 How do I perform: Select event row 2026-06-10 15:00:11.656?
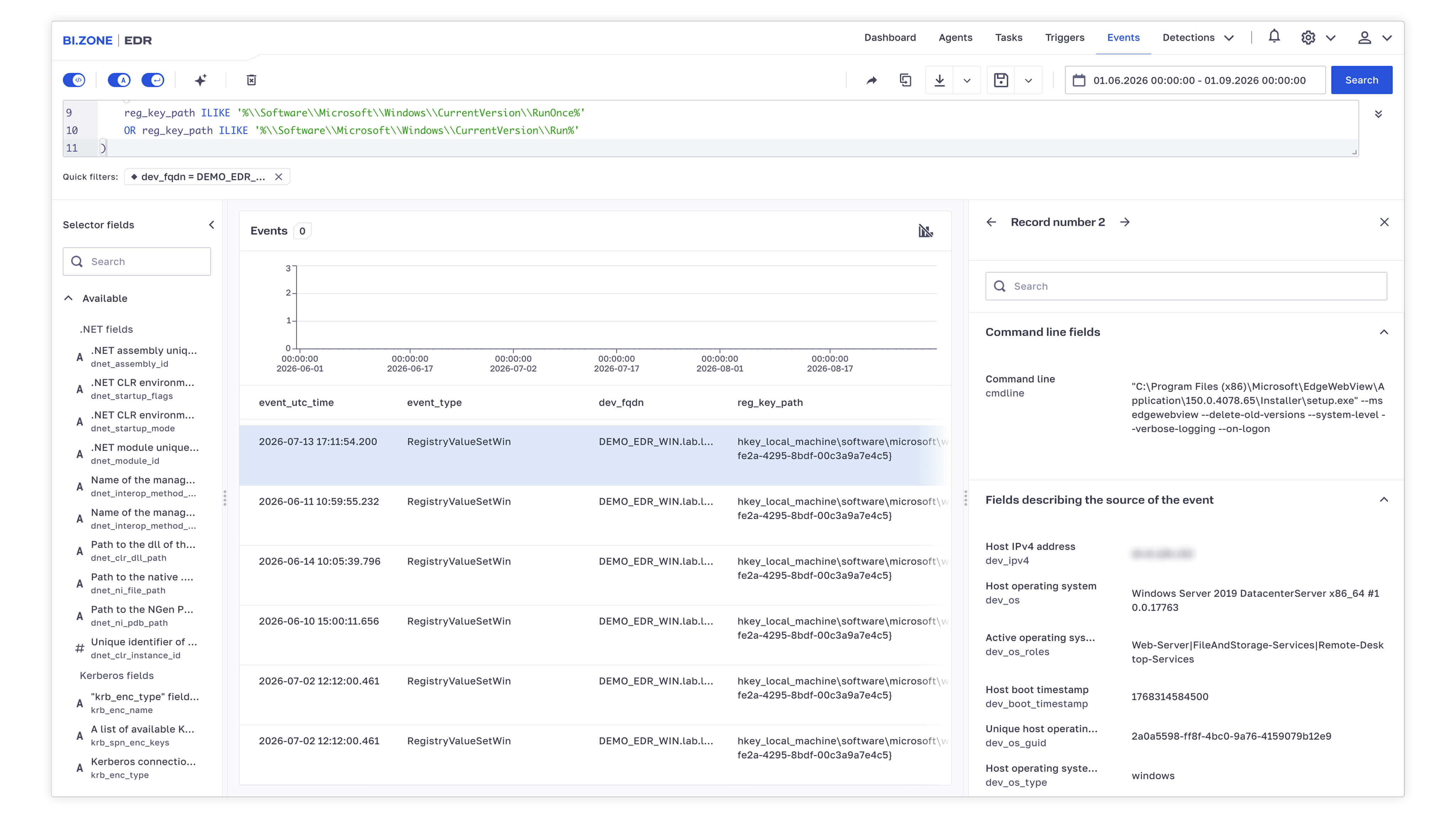tap(595, 635)
